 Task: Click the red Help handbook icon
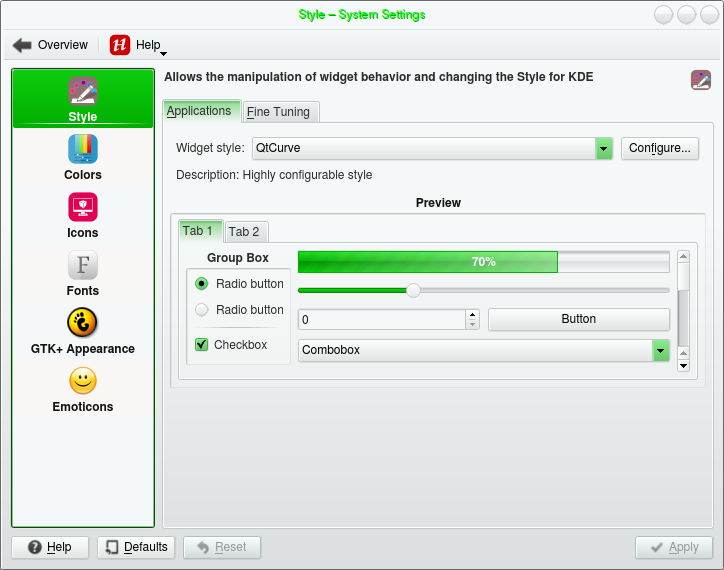click(120, 45)
